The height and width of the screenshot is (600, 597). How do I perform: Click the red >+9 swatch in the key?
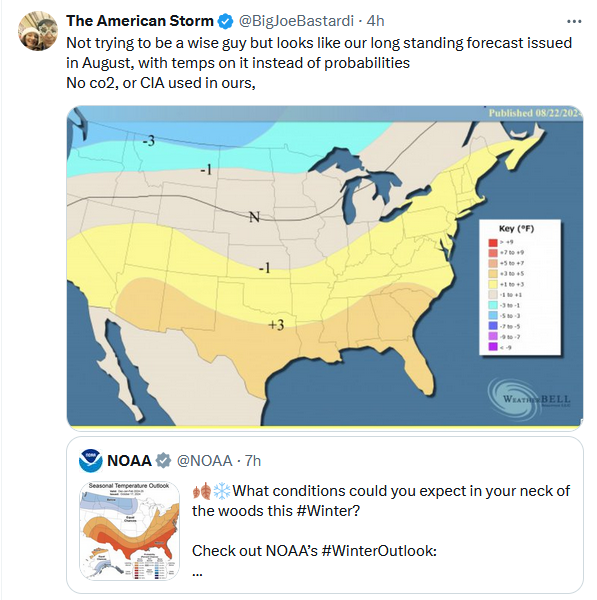pos(493,242)
